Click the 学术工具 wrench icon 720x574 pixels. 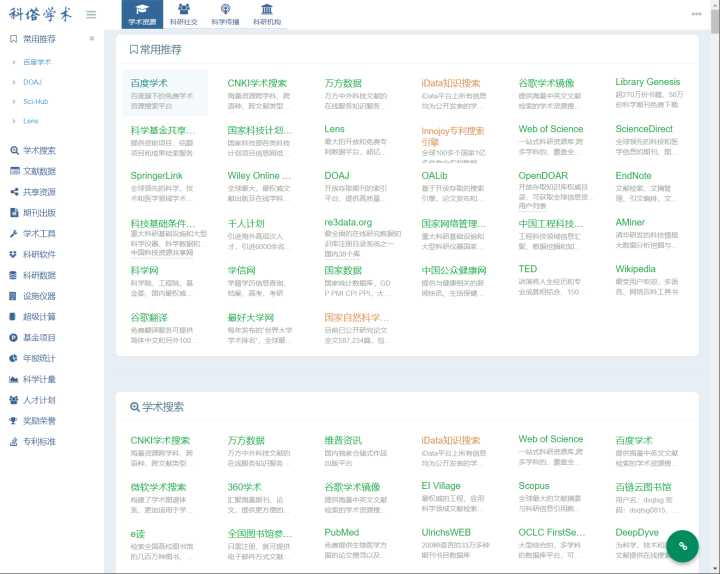(14, 233)
